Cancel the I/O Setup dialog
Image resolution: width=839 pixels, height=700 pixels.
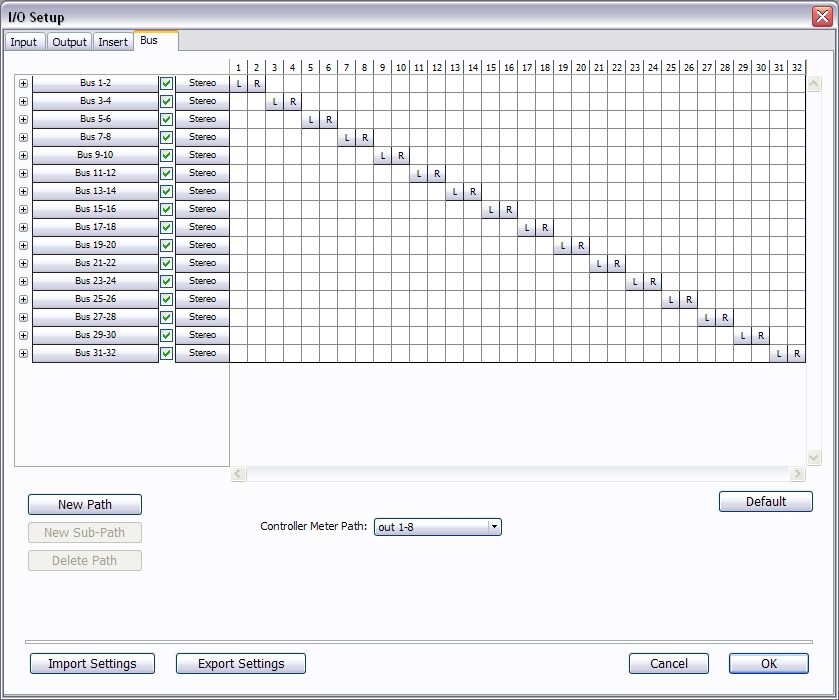coord(668,664)
